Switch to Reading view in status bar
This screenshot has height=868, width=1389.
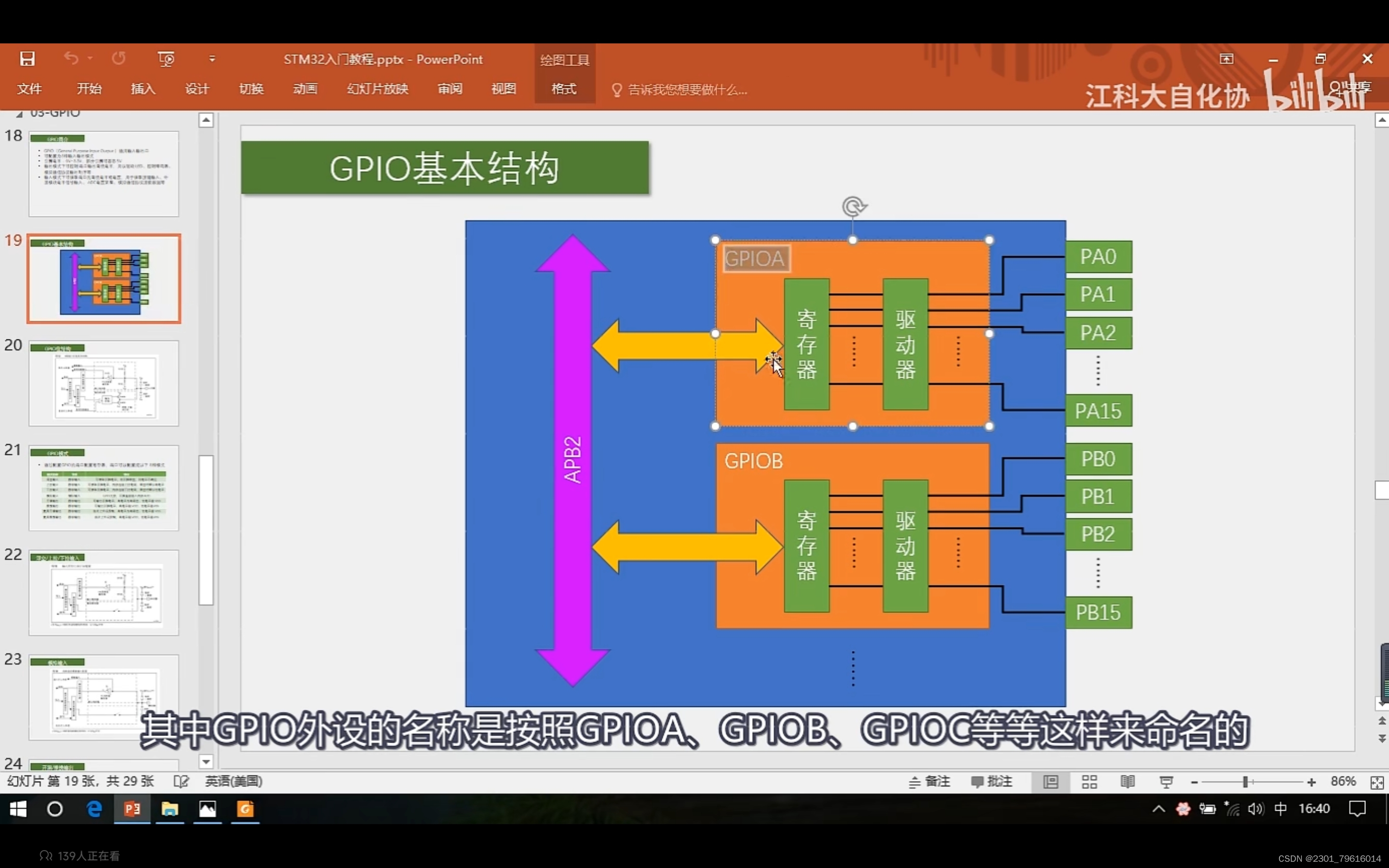[1127, 781]
